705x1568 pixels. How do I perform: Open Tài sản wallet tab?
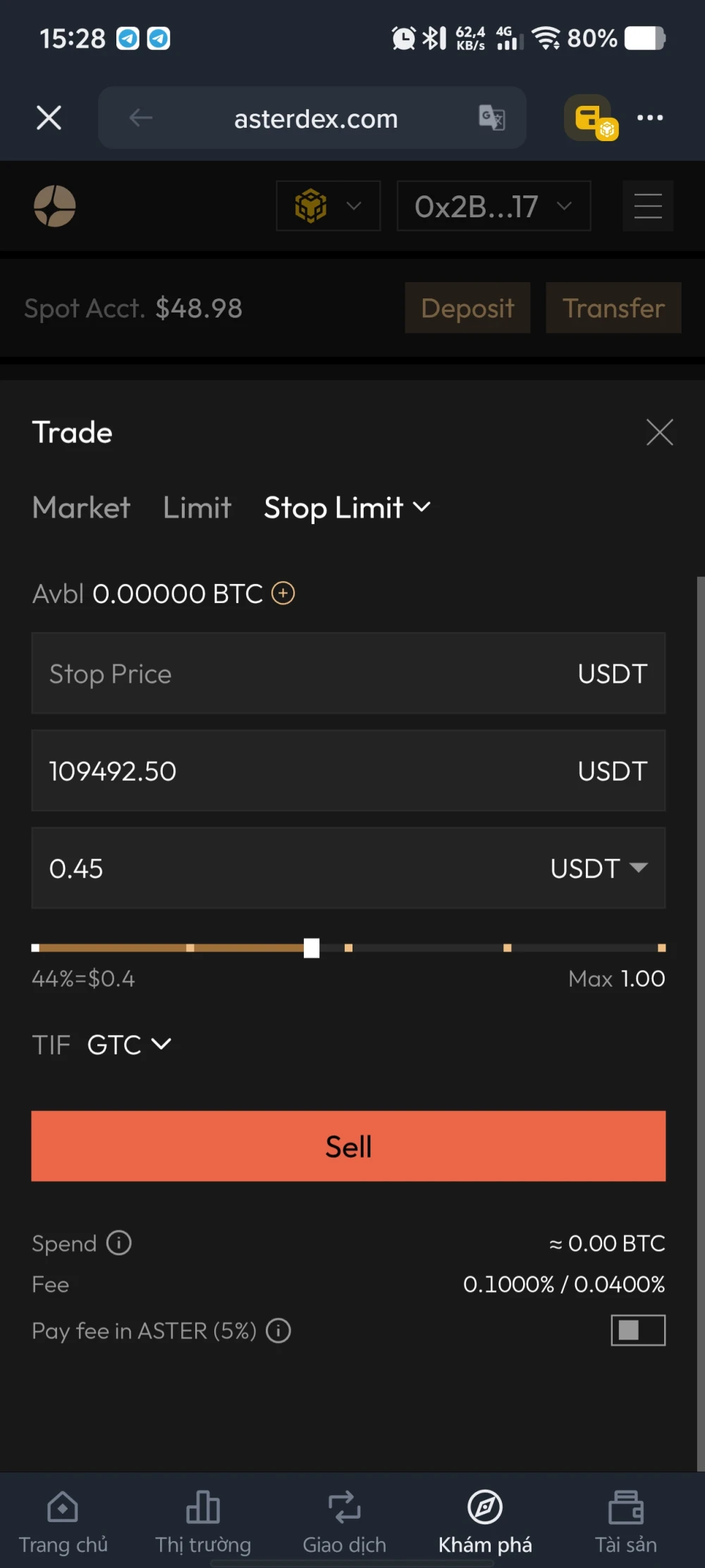click(x=626, y=1522)
